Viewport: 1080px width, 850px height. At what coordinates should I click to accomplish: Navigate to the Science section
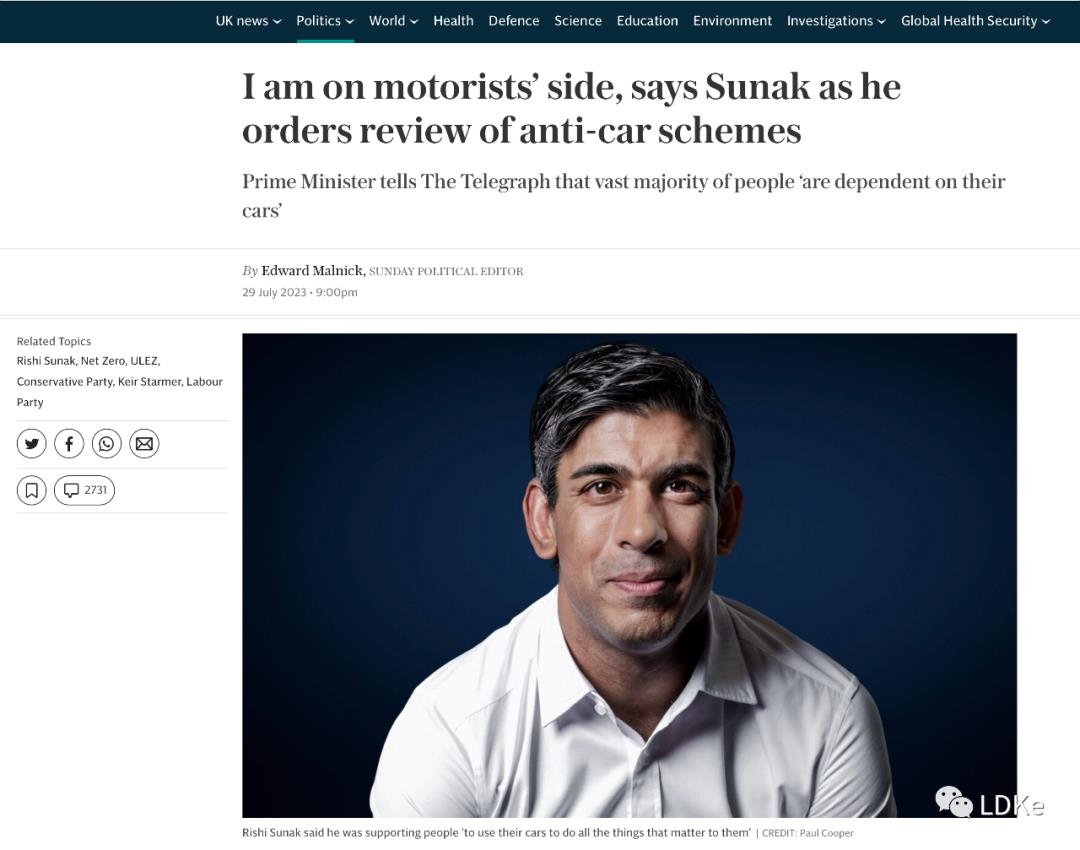(x=578, y=21)
